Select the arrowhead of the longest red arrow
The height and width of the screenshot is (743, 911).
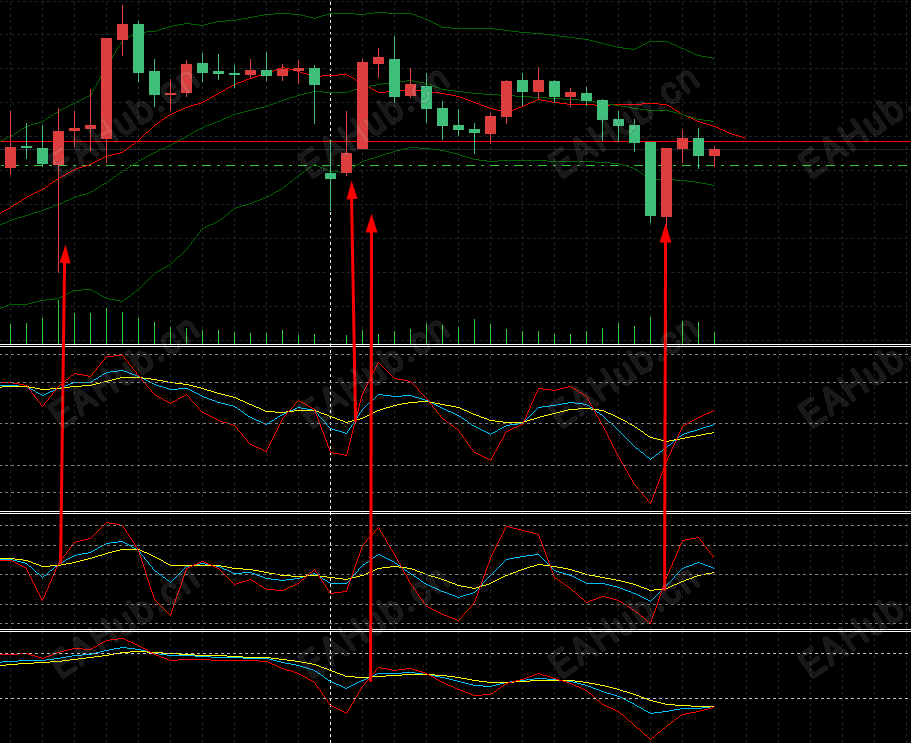[372, 224]
